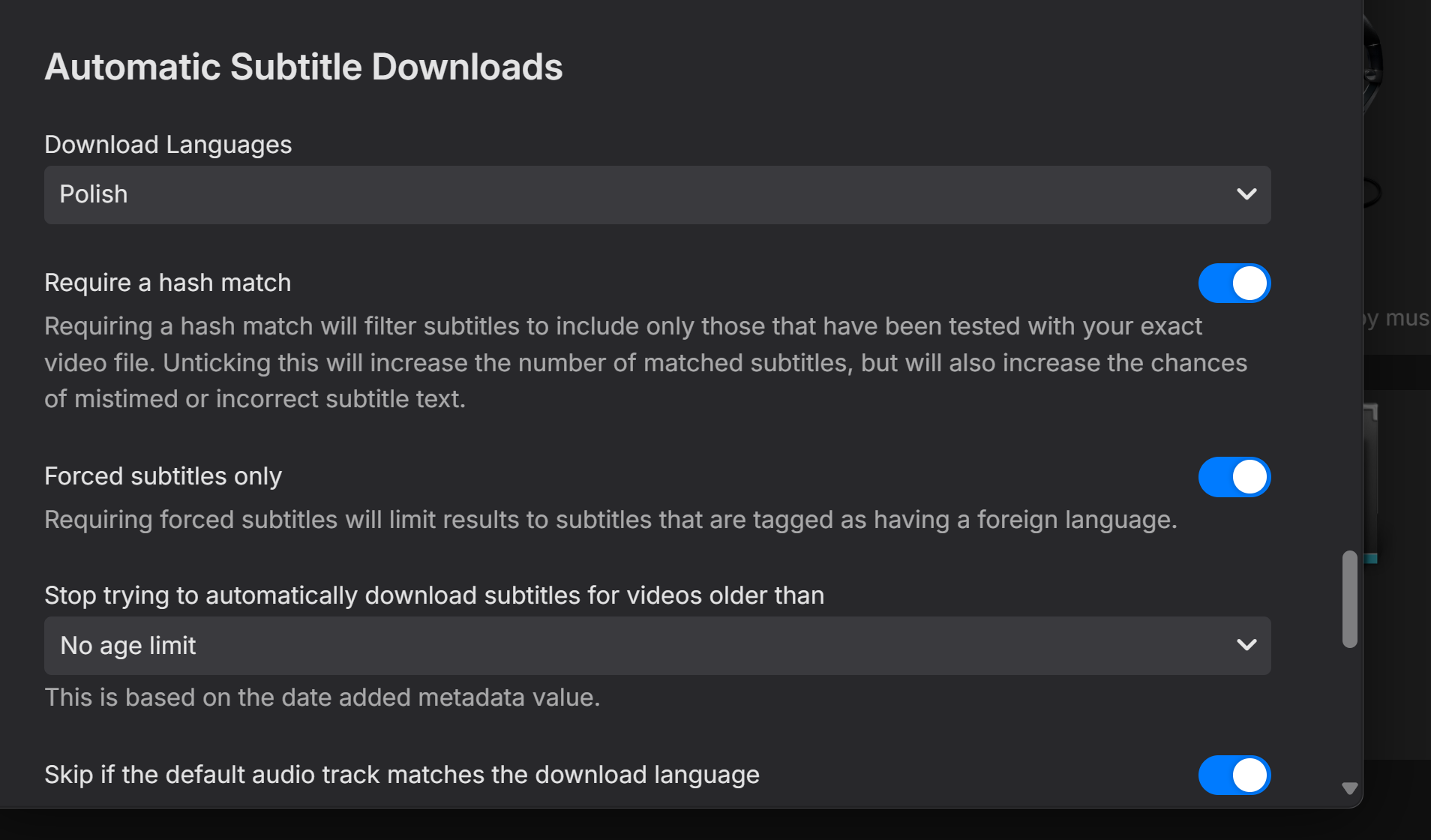
Task: Disable the Forced subtitles only switch
Action: pos(1234,477)
